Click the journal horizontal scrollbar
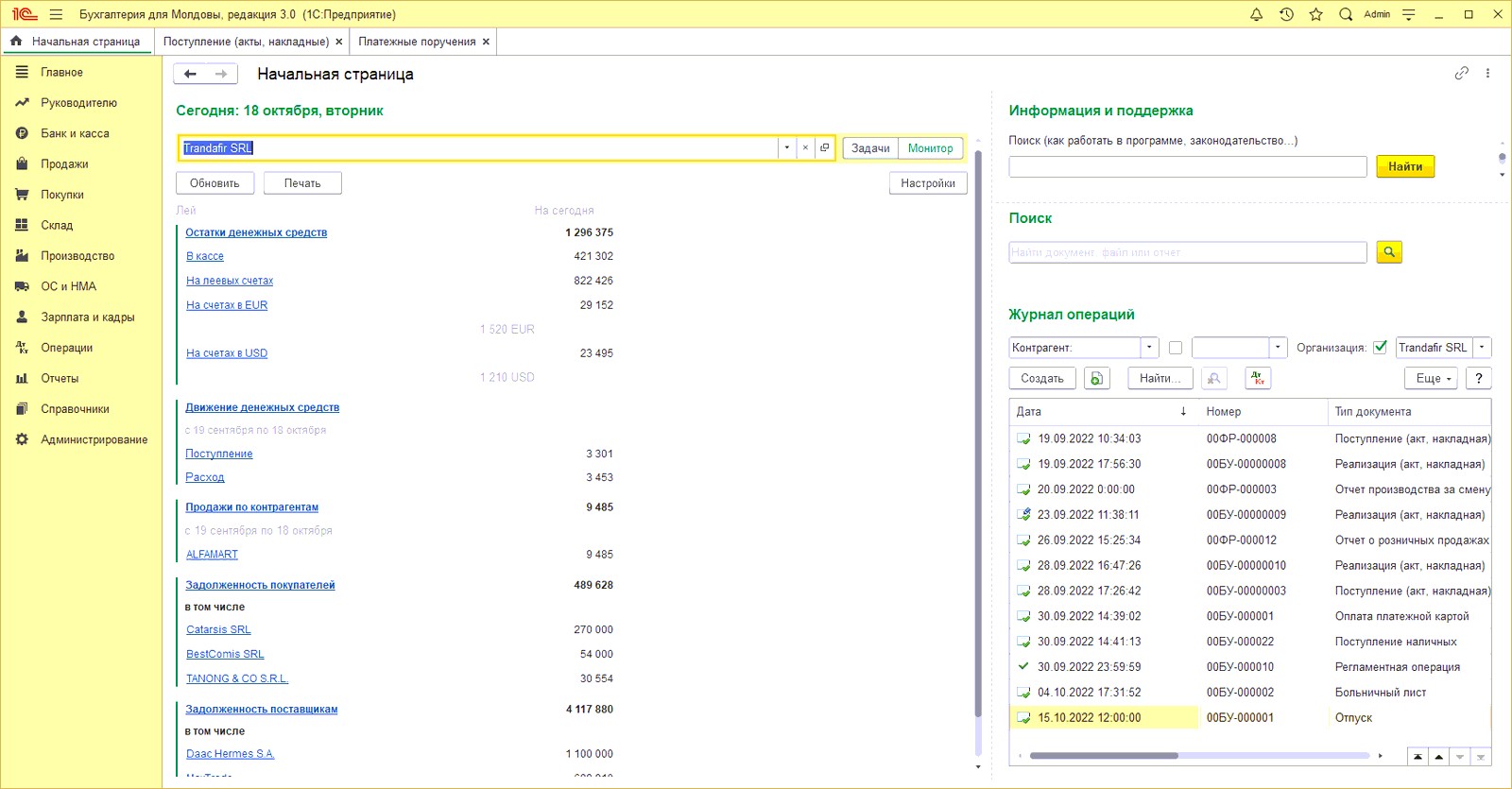 tap(1104, 756)
